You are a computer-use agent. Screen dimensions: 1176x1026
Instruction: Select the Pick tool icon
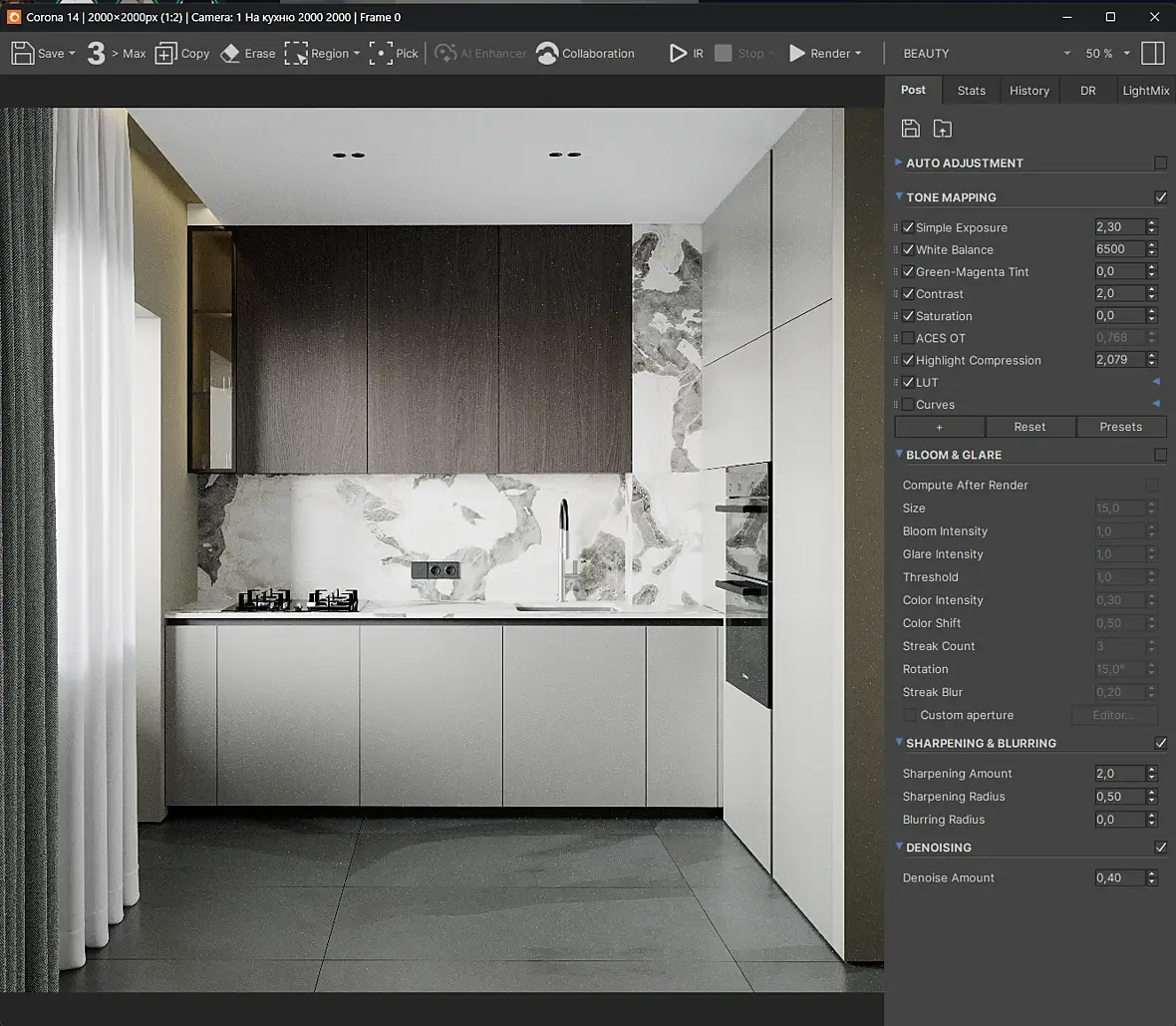pos(381,53)
